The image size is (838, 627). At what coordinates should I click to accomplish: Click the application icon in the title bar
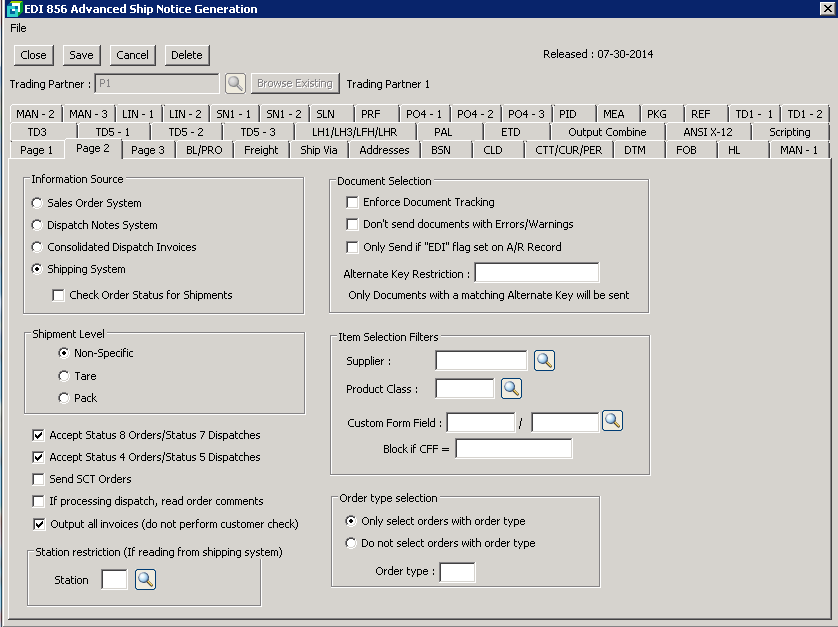(13, 9)
